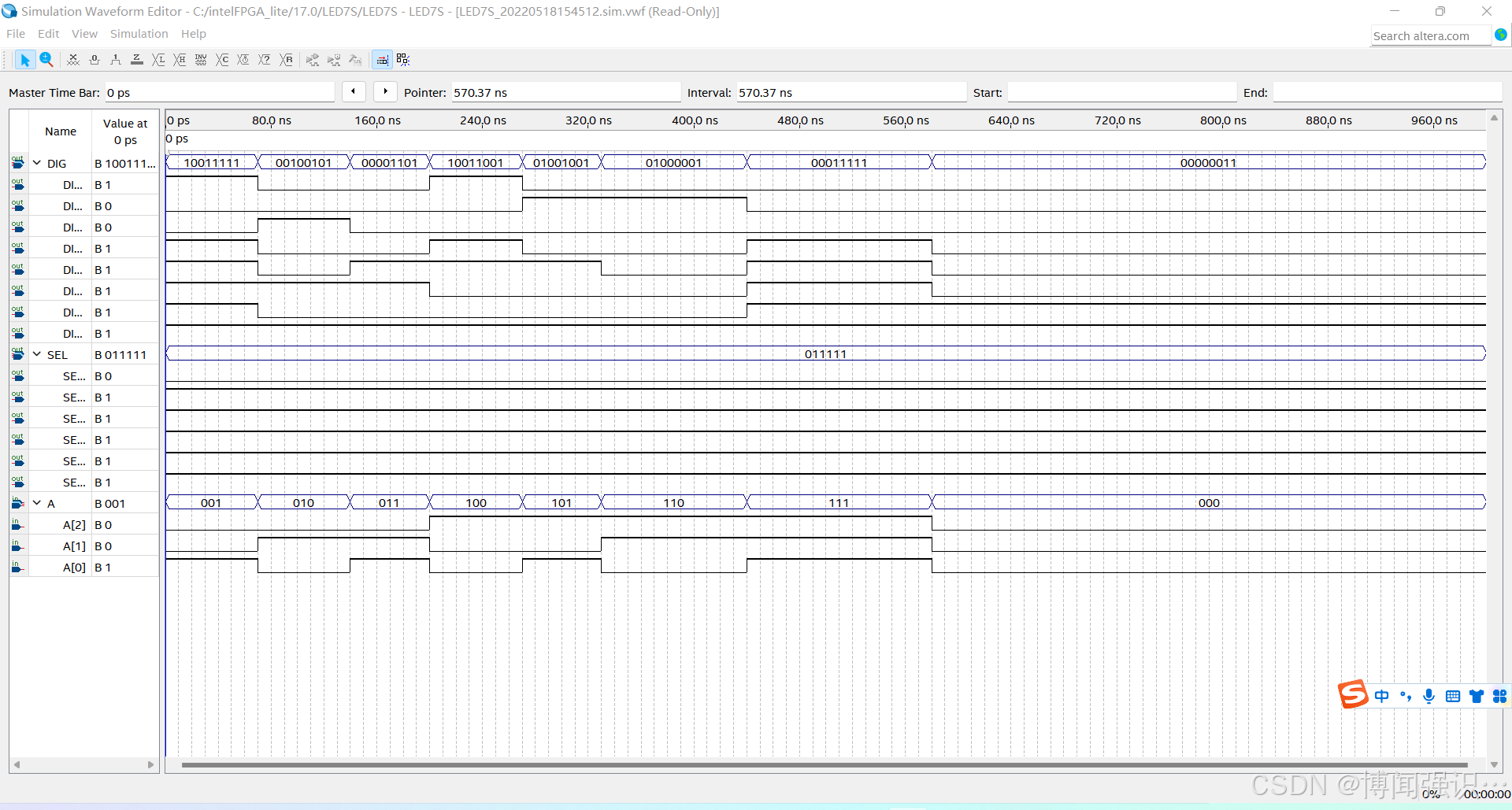This screenshot has height=810, width=1512.
Task: Click the Generate Testbench icon
Action: point(355,60)
